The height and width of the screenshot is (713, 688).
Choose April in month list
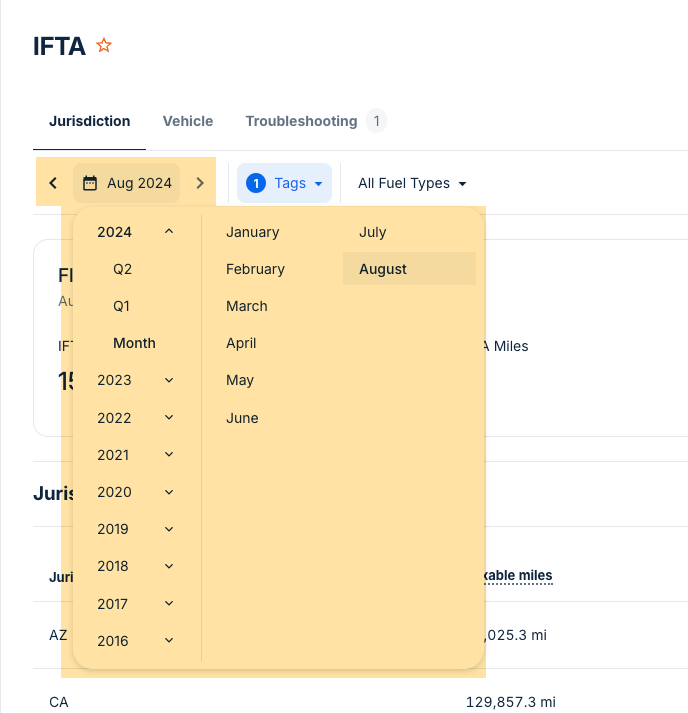click(x=241, y=343)
